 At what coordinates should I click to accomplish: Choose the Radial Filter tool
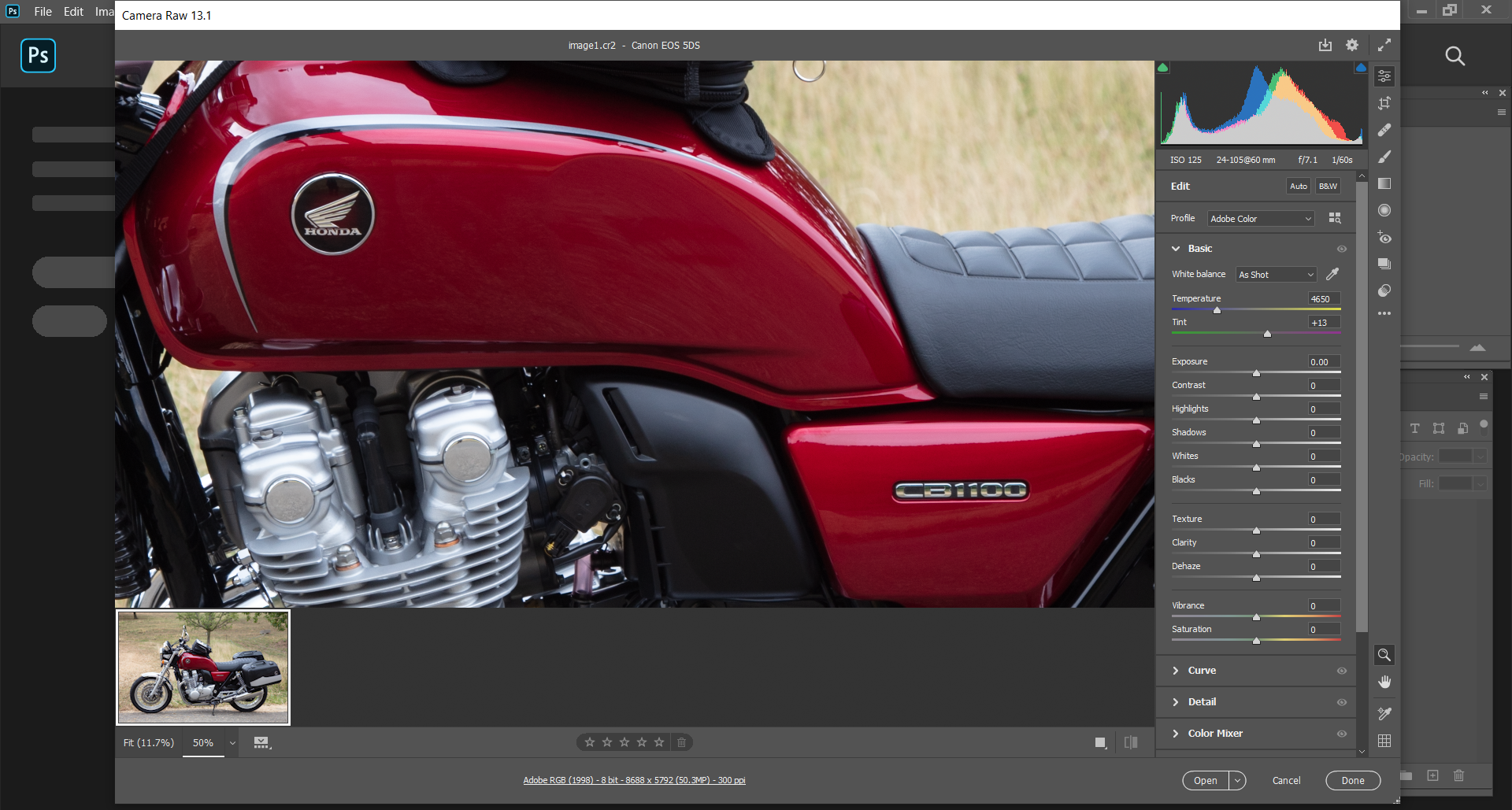tap(1384, 210)
